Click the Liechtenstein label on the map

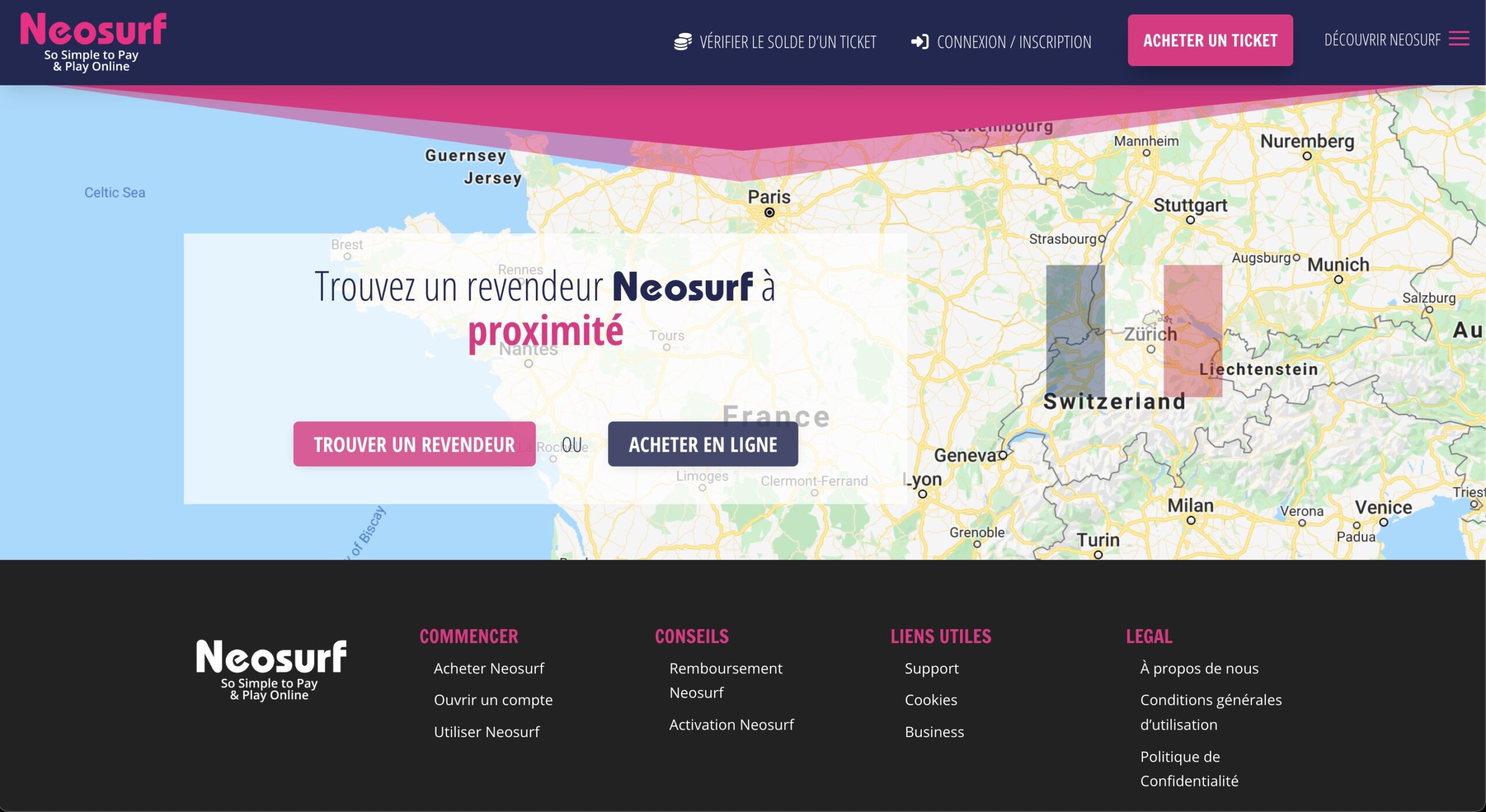[1258, 369]
